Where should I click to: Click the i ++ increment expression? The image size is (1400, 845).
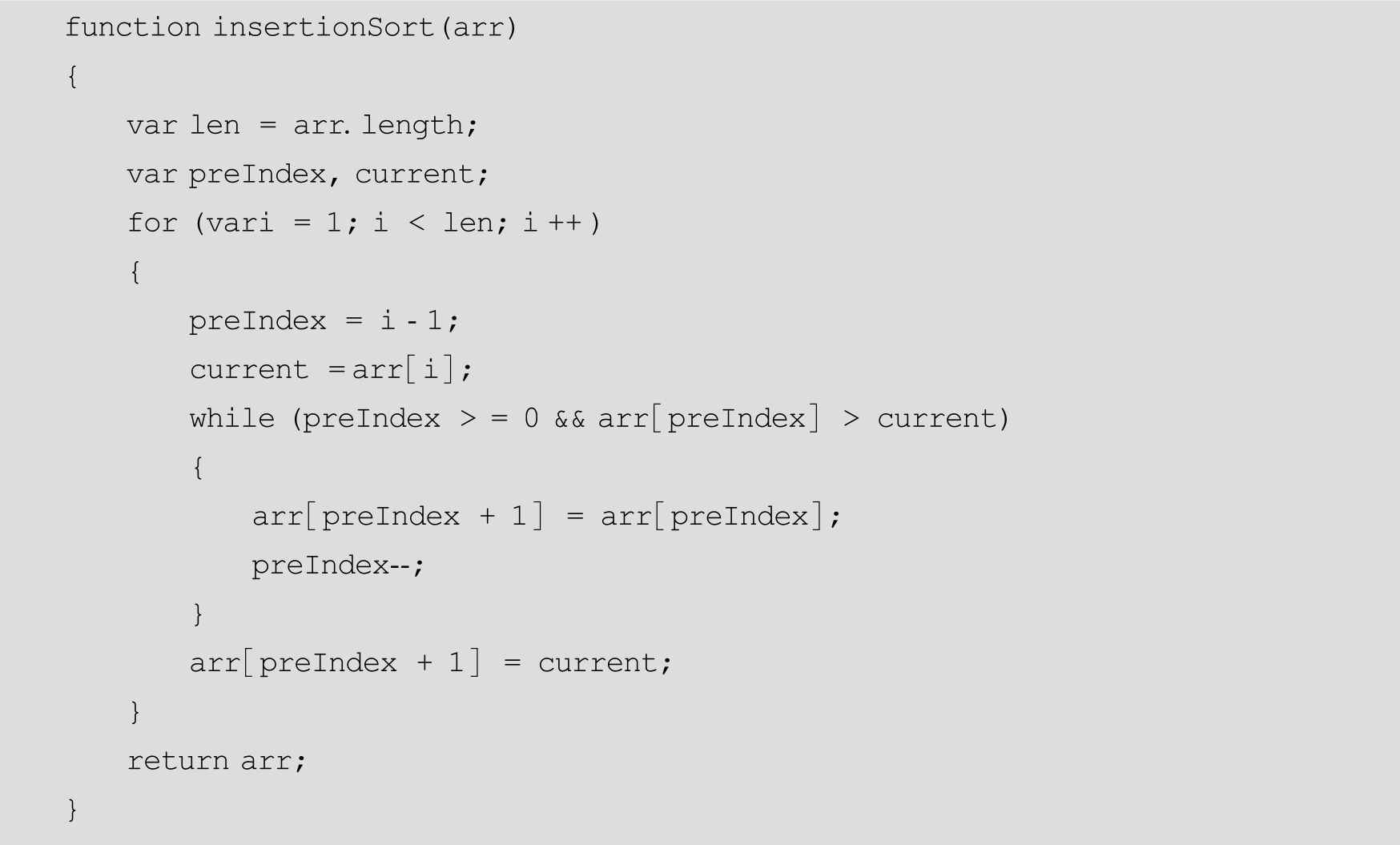click(553, 223)
